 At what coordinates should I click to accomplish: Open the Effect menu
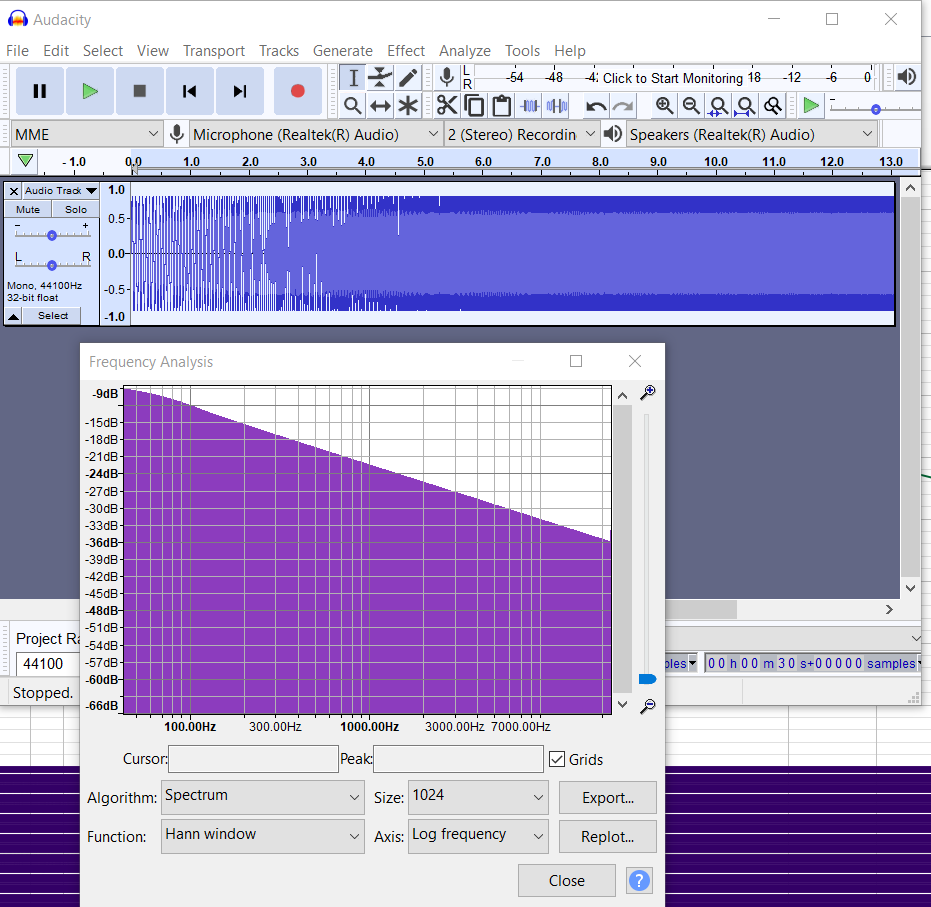tap(406, 51)
